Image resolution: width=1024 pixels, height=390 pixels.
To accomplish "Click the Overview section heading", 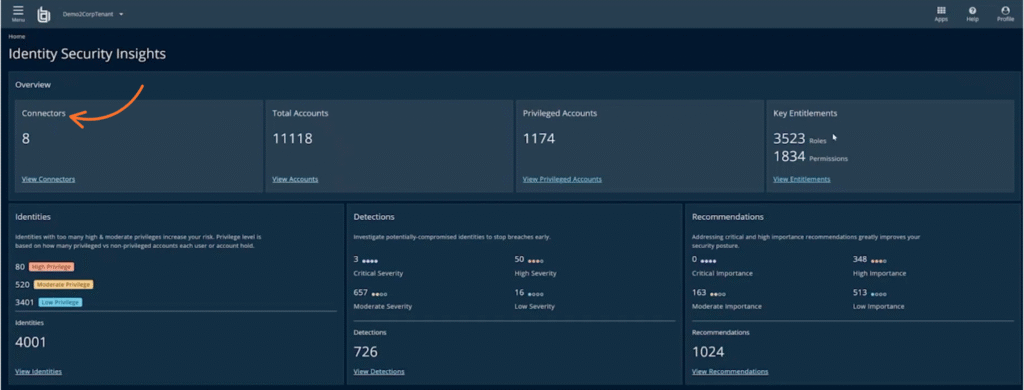I will click(33, 85).
